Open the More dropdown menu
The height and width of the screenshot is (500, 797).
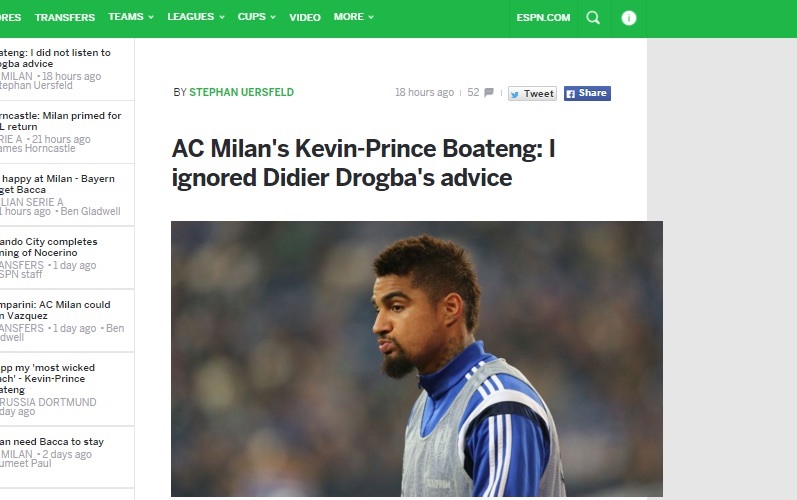pyautogui.click(x=354, y=17)
